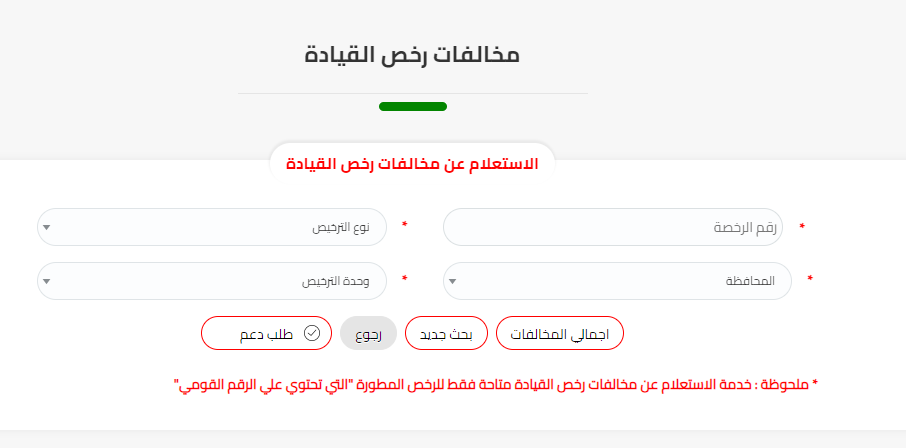Image resolution: width=906 pixels, height=448 pixels.
Task: Click the required asterisk beside المحافظة
Action: coord(809,279)
